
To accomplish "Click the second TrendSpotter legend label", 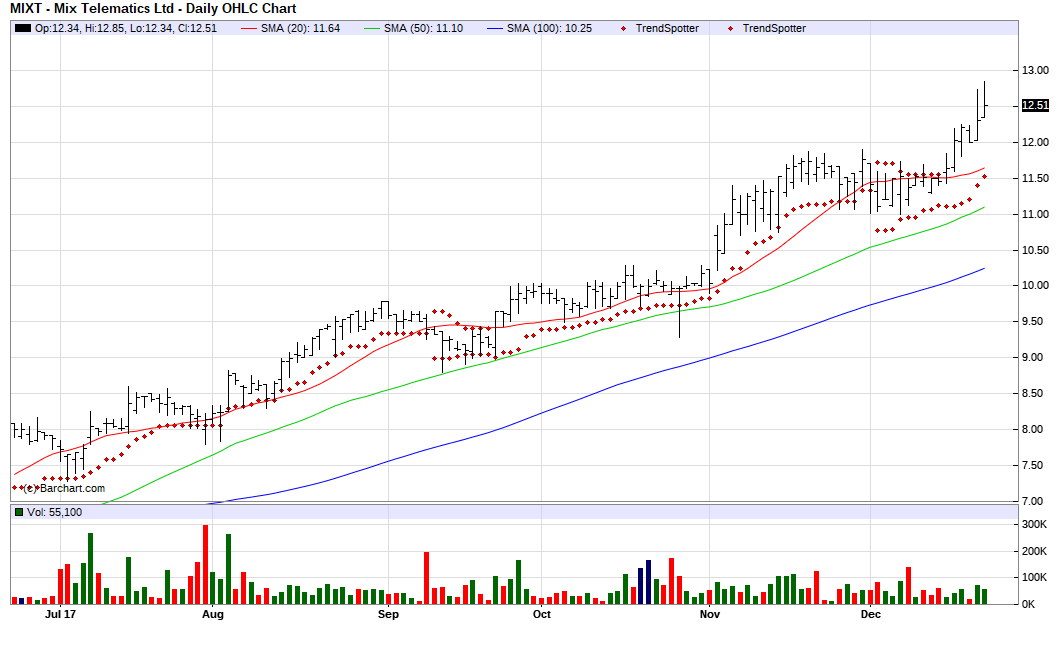I will (x=773, y=28).
